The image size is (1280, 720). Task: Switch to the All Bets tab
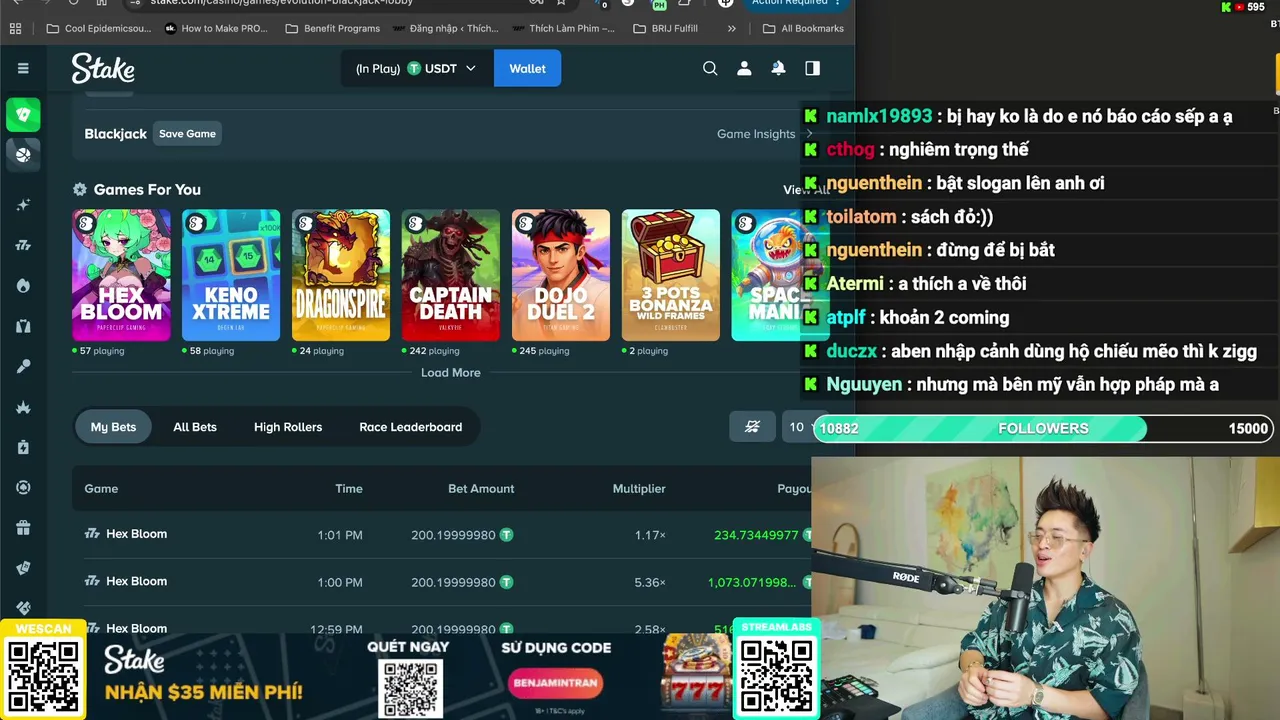(x=195, y=427)
